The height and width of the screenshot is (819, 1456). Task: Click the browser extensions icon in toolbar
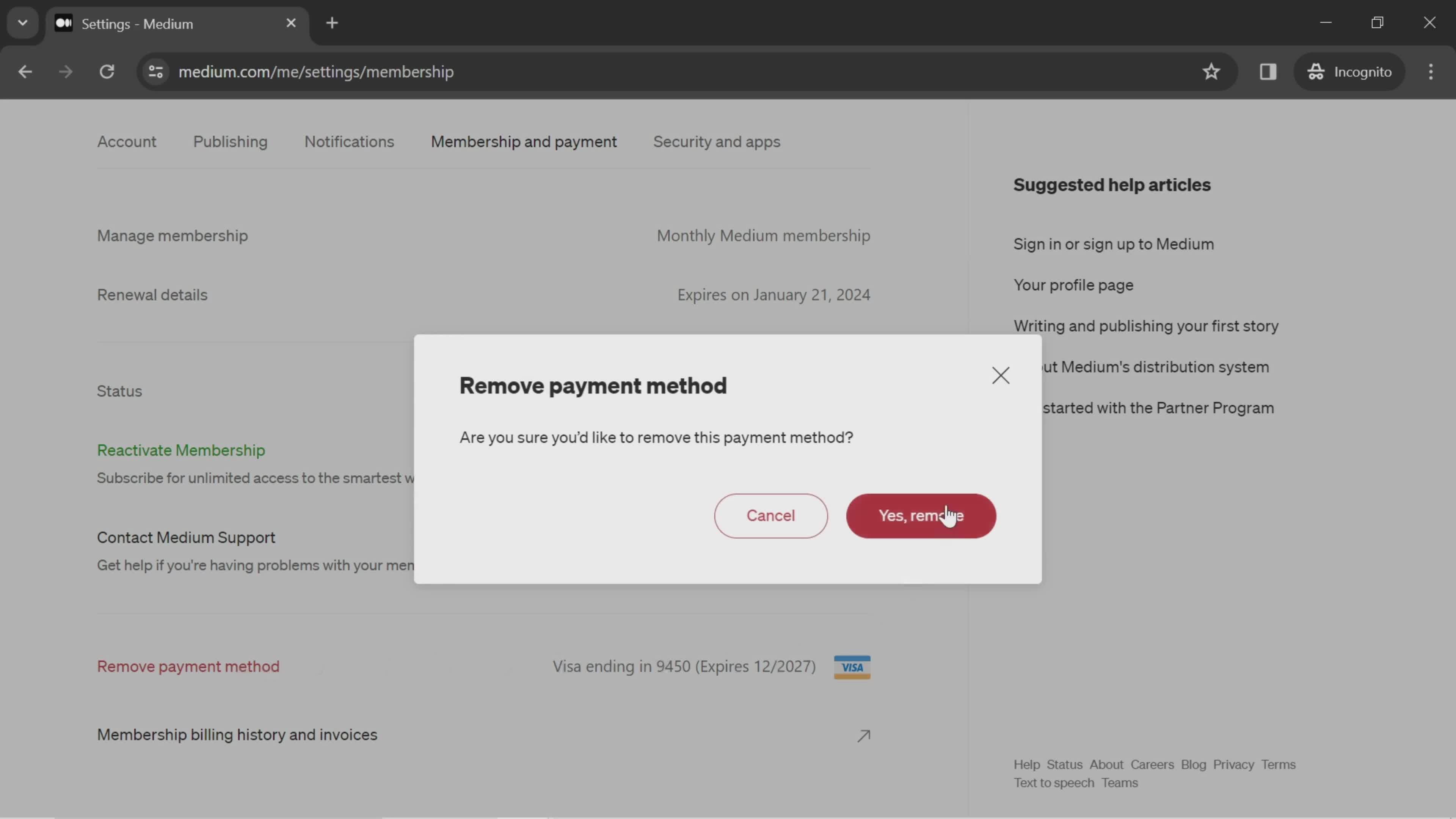click(x=1268, y=71)
